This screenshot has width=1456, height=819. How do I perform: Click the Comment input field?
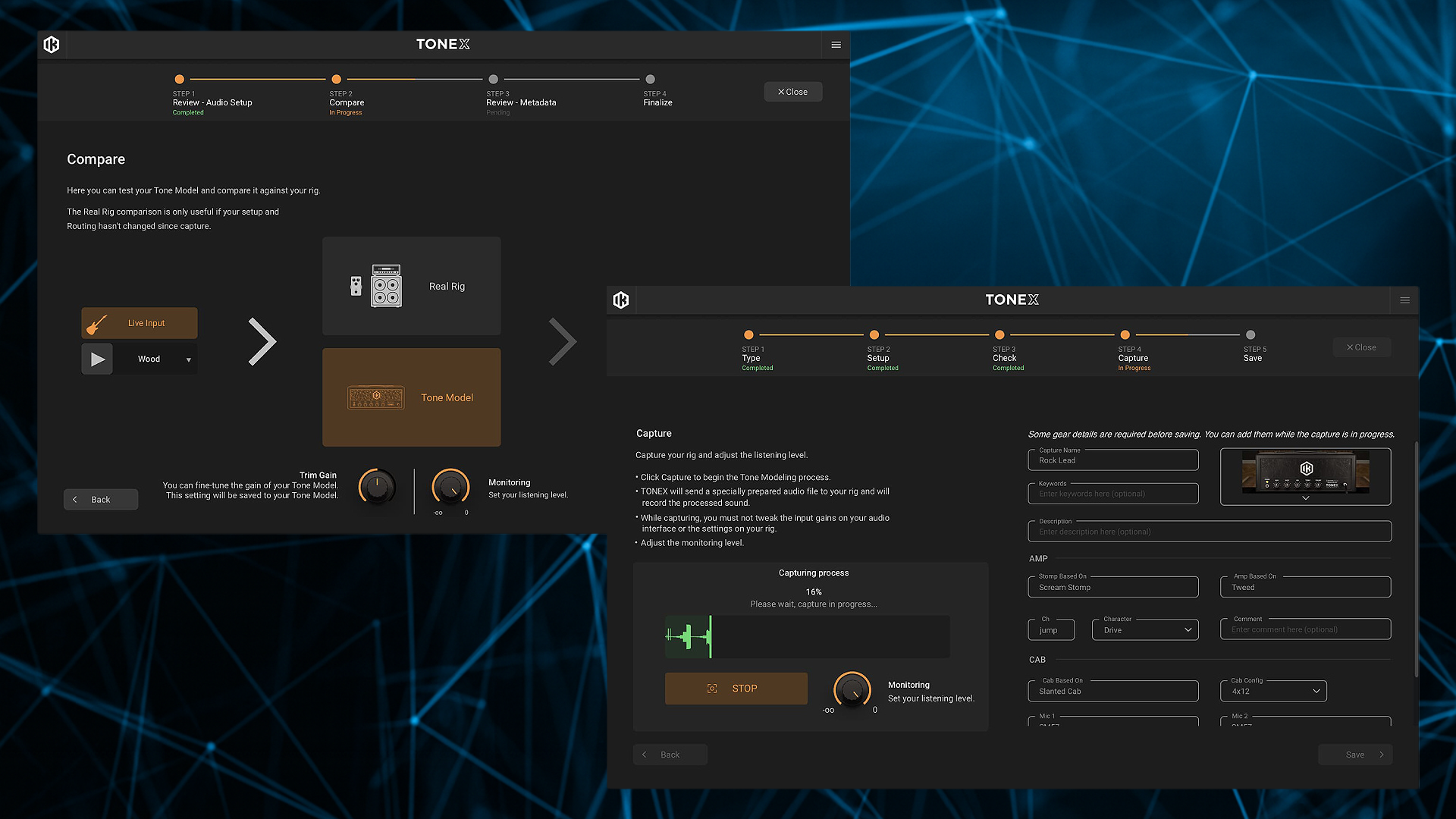[x=1306, y=629]
